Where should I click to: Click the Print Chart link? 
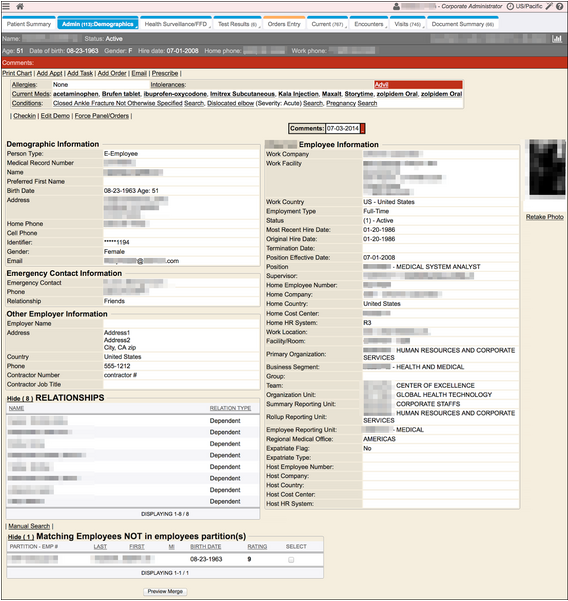[x=17, y=73]
